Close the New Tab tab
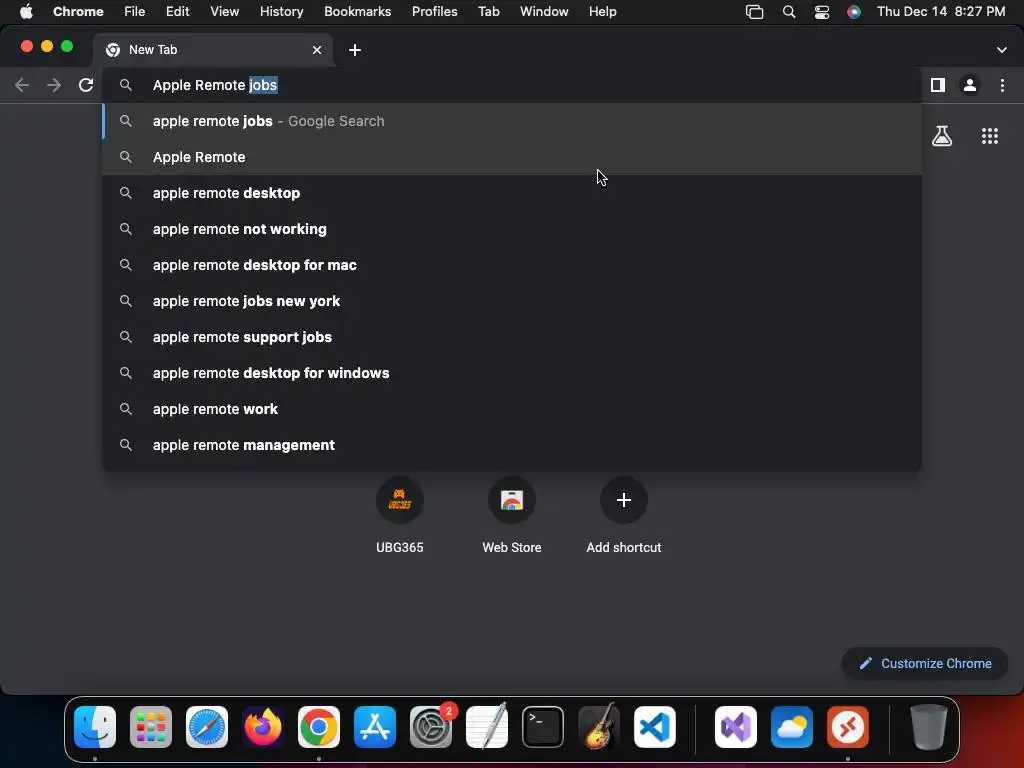This screenshot has height=768, width=1024. 317,50
